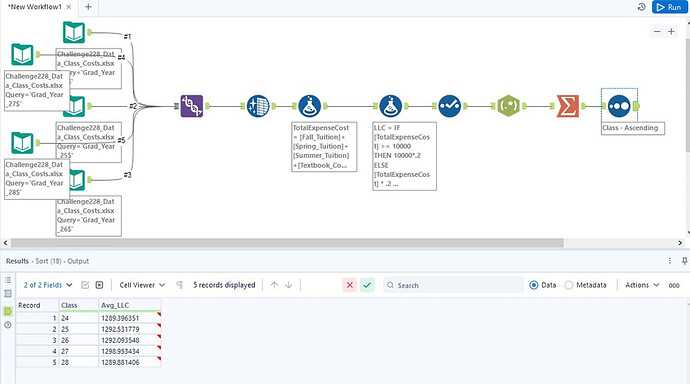
Task: Click the Input Data tool connected as #3
Action: (77, 180)
